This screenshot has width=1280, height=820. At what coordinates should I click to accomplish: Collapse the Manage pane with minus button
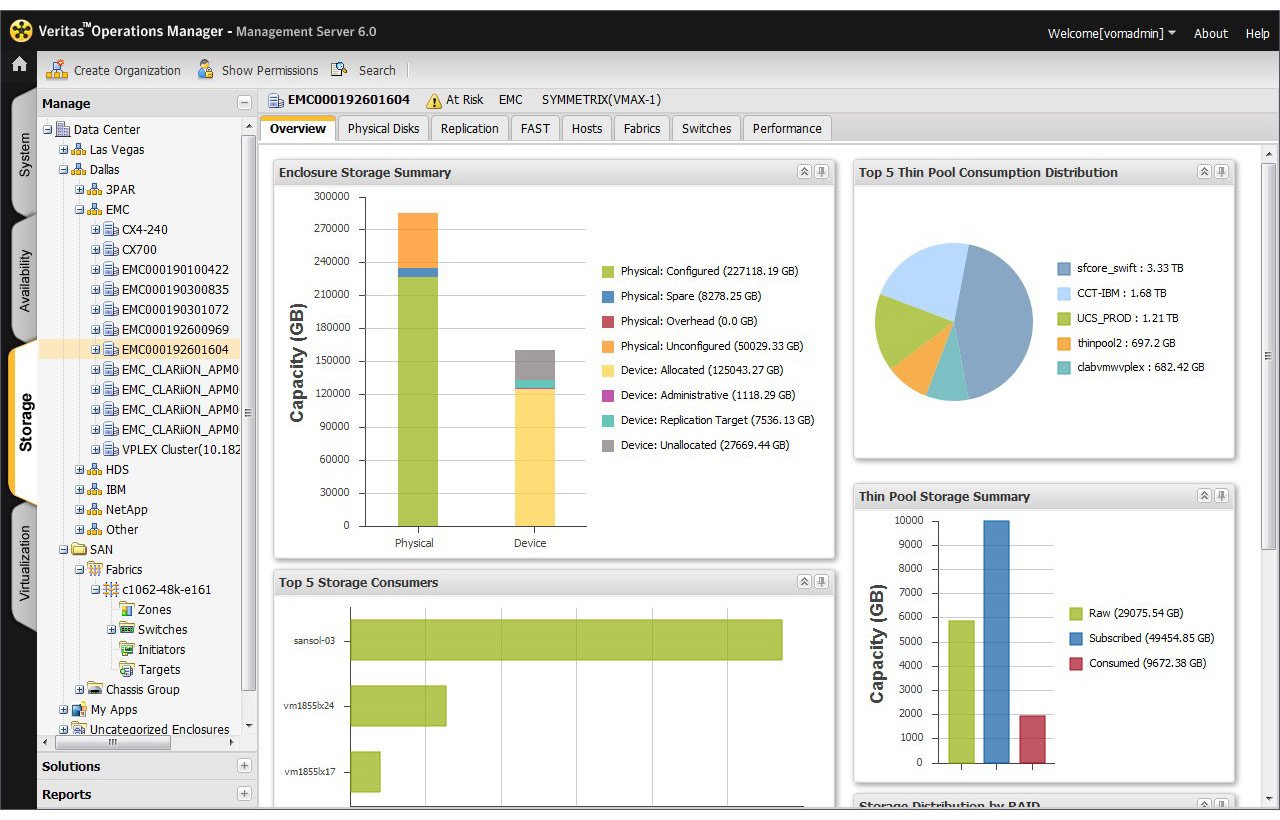click(x=244, y=103)
